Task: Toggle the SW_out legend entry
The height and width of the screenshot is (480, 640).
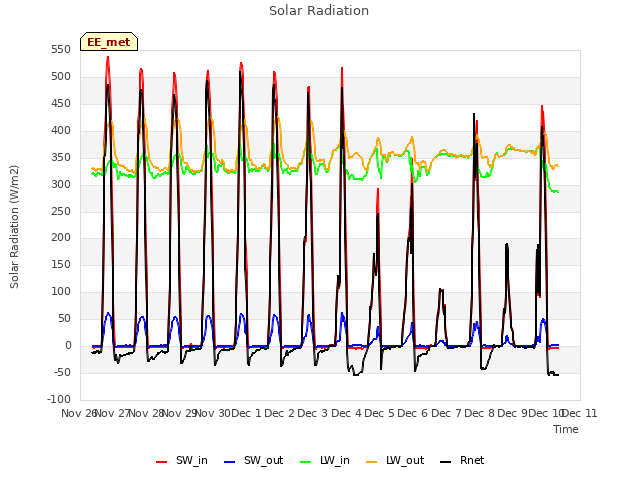Action: tap(253, 460)
